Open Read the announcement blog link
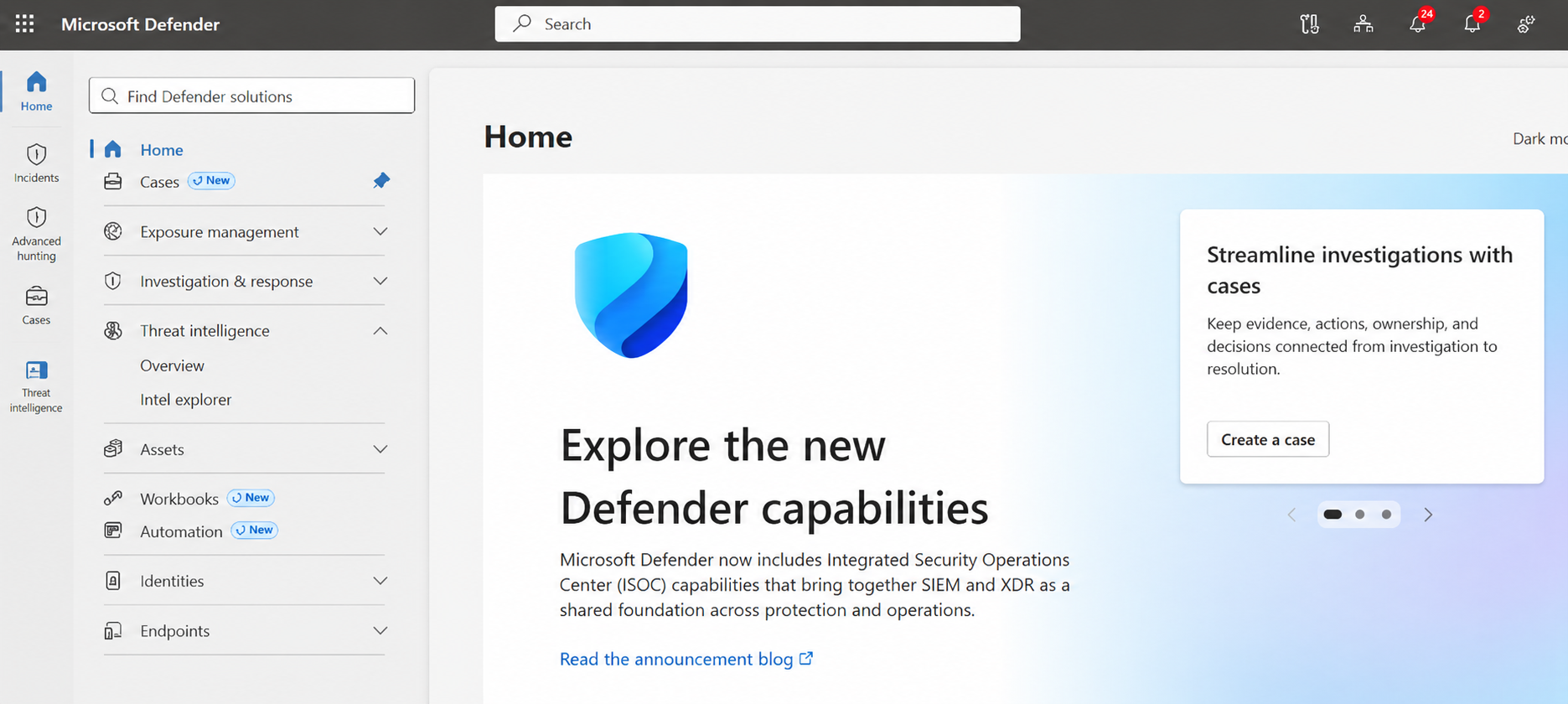Image resolution: width=1568 pixels, height=704 pixels. point(686,659)
